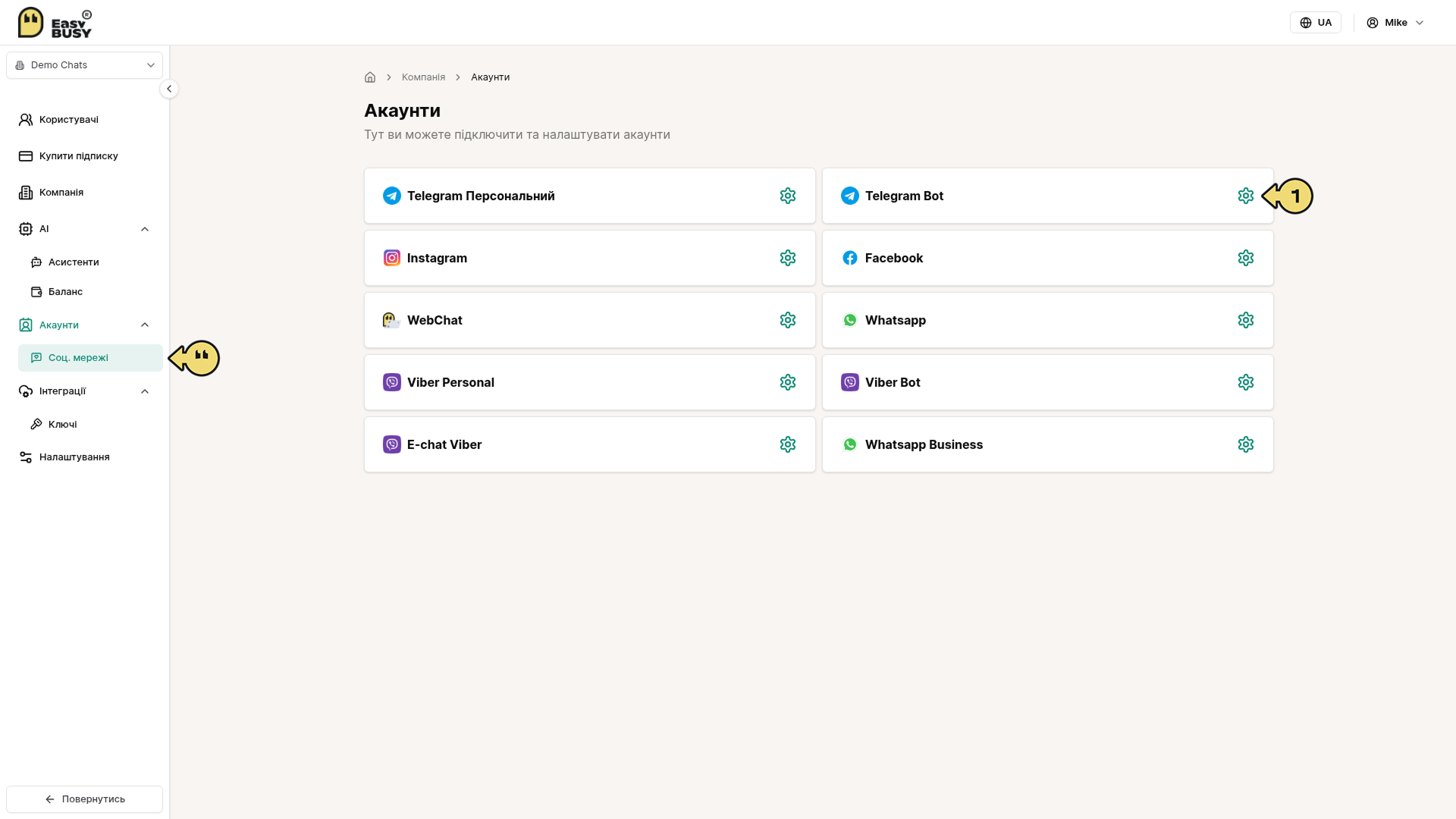Viewport: 1456px width, 819px height.
Task: Open Користувачі in sidebar
Action: 84,120
